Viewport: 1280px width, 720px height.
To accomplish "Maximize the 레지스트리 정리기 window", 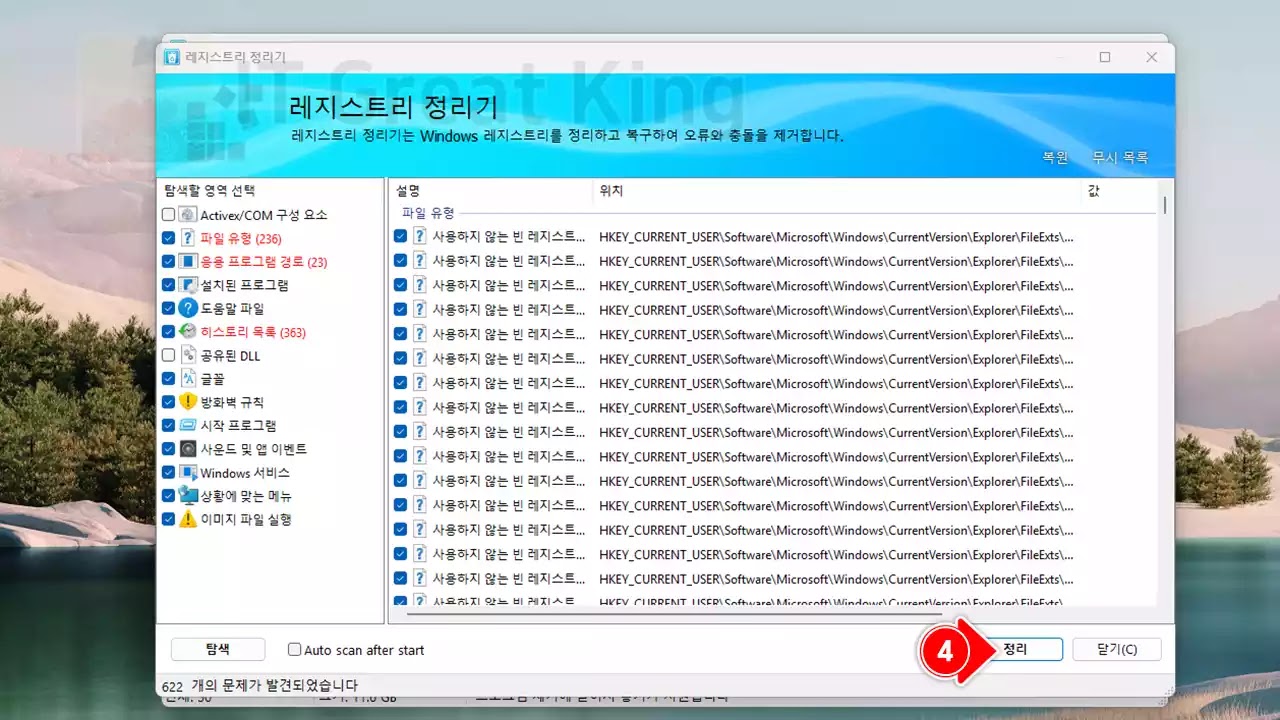I will click(1105, 57).
